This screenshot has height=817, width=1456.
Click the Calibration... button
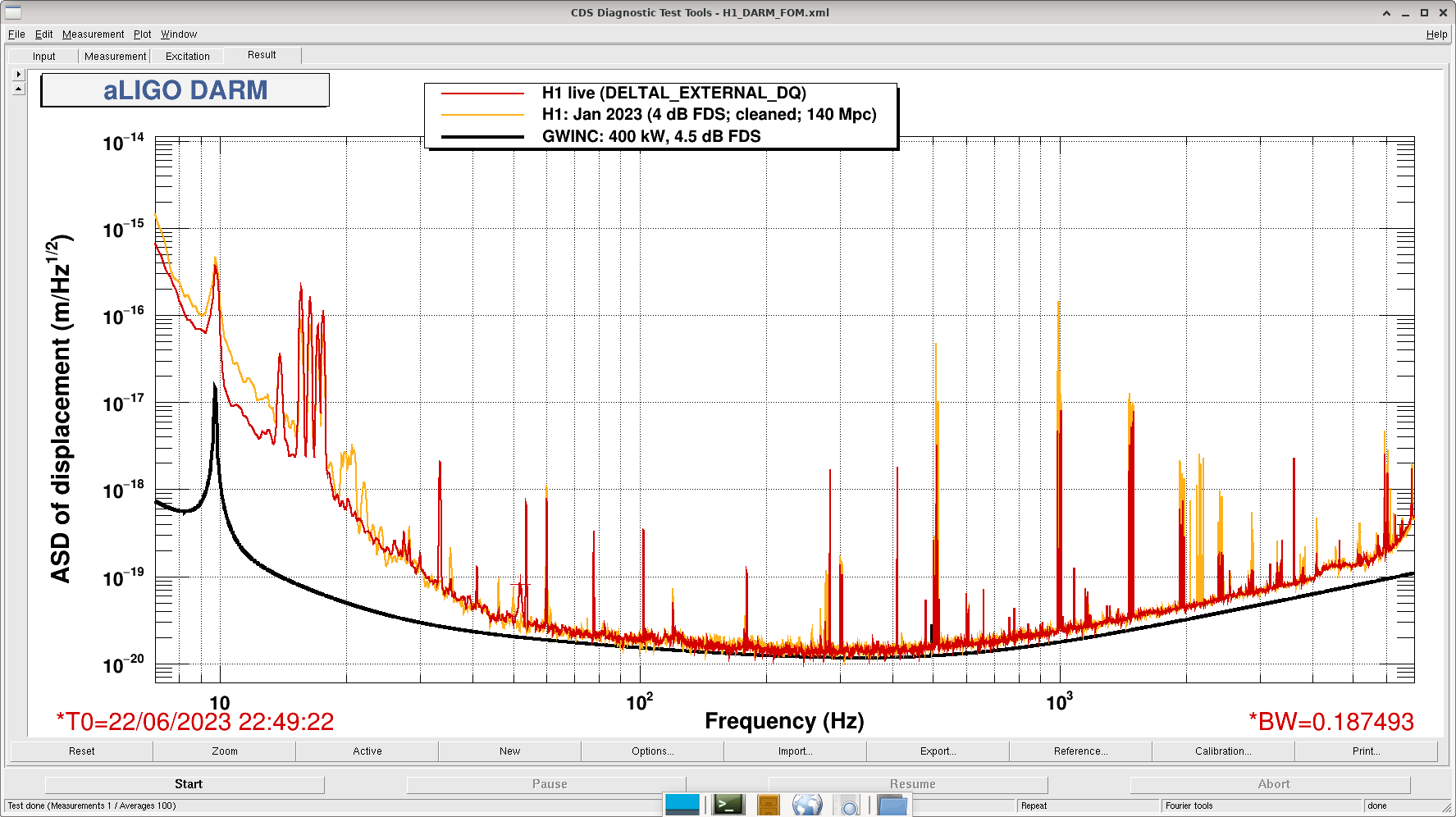[x=1222, y=751]
